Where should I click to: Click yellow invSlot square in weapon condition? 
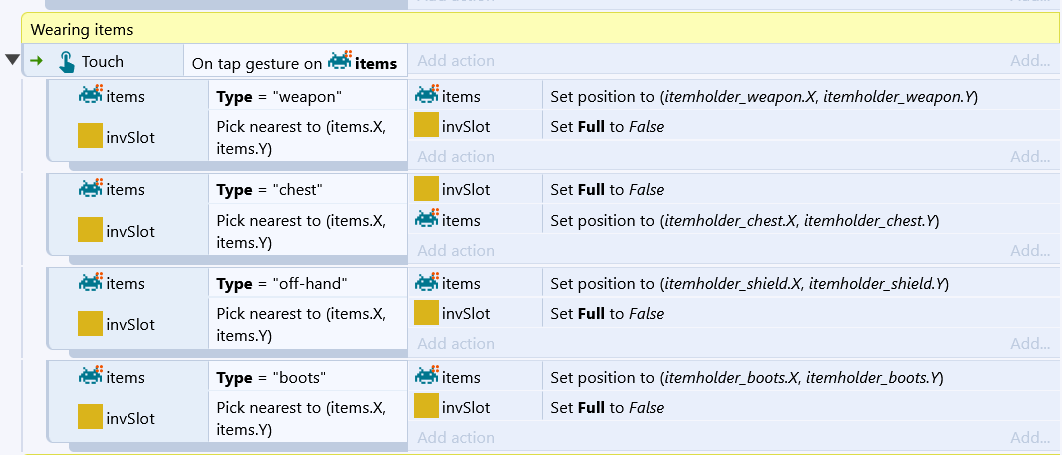pos(90,135)
